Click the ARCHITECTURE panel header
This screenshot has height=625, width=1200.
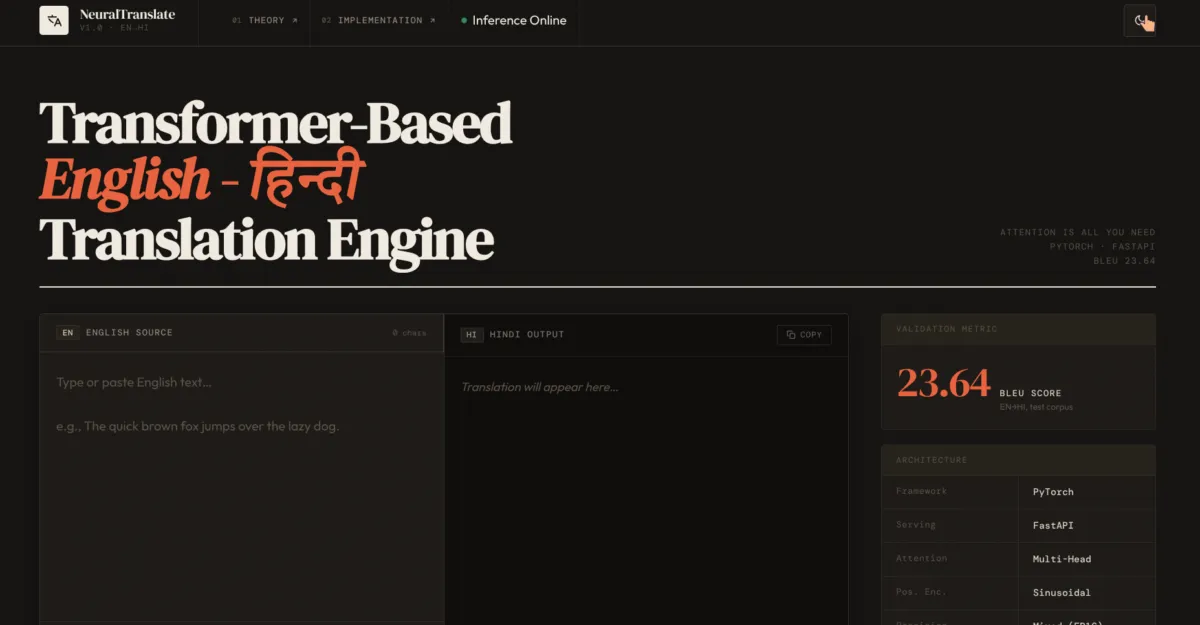pyautogui.click(x=1018, y=460)
